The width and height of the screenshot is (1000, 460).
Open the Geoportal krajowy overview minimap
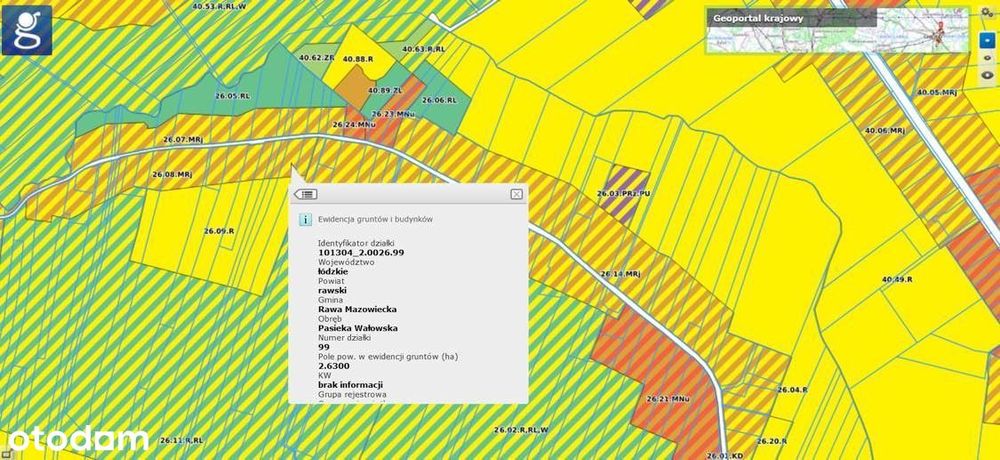pyautogui.click(x=838, y=29)
